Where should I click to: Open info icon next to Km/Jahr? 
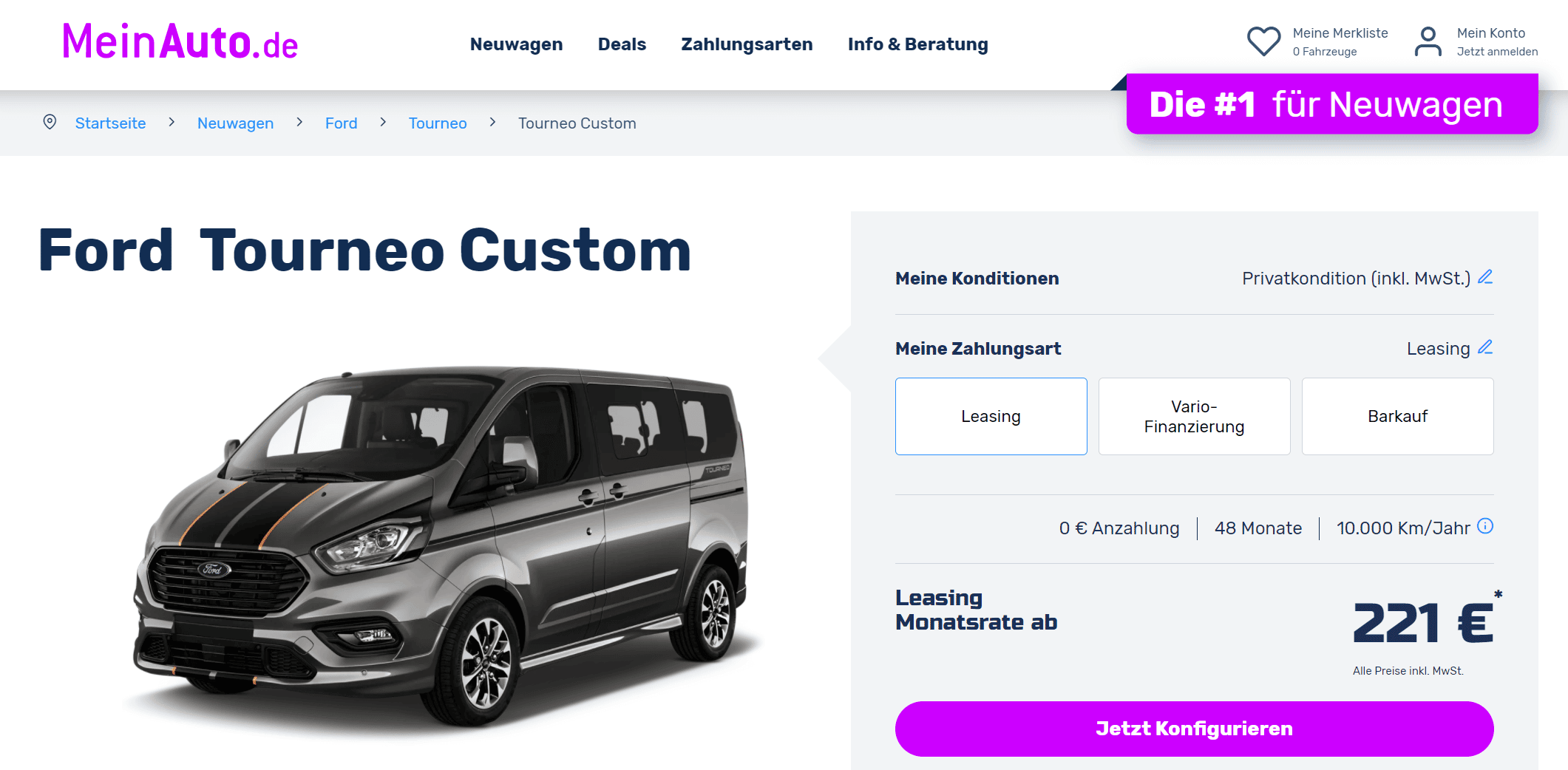pos(1485,526)
